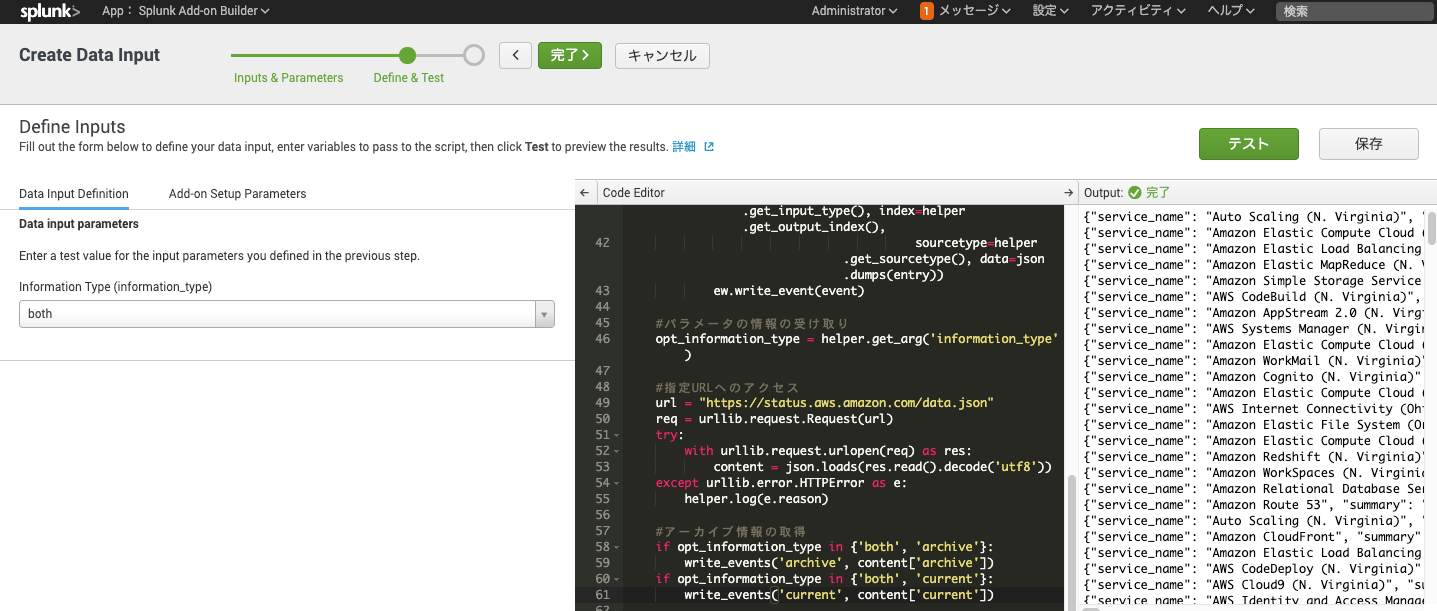Click the green テスト button
1437x611 pixels.
[x=1248, y=143]
